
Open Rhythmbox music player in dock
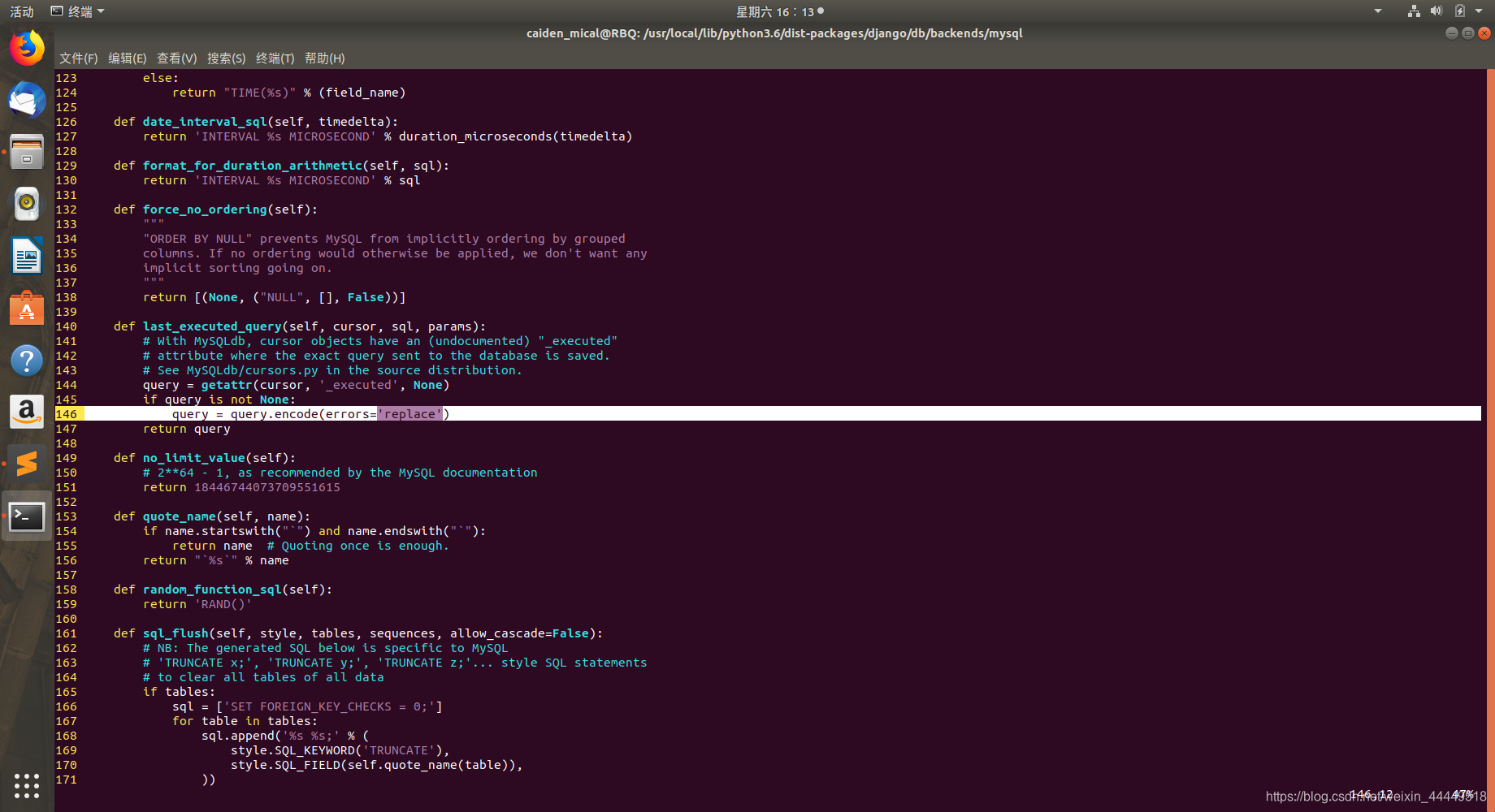[x=27, y=204]
